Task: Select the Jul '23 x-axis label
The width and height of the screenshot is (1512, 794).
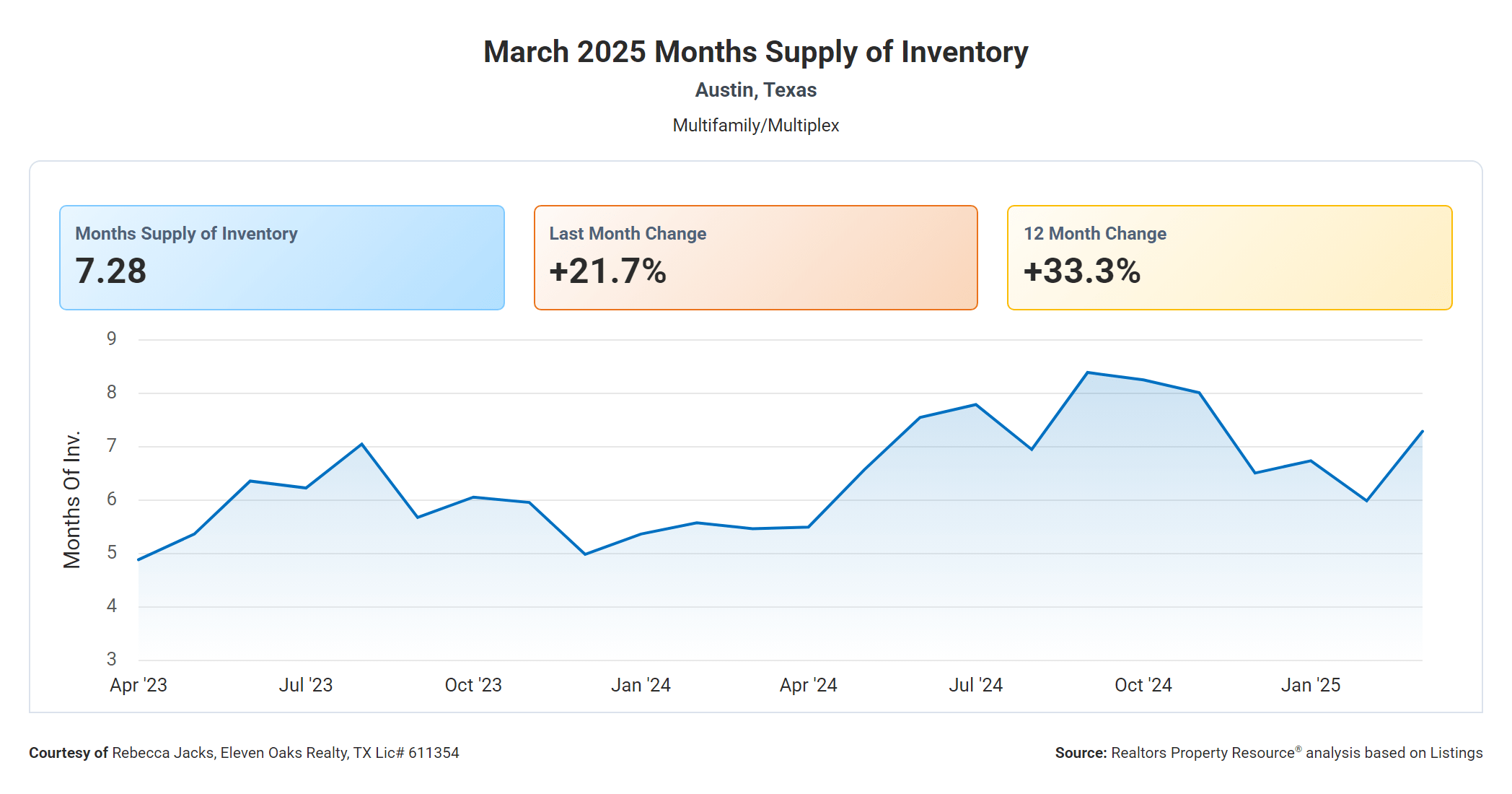Action: [x=306, y=685]
